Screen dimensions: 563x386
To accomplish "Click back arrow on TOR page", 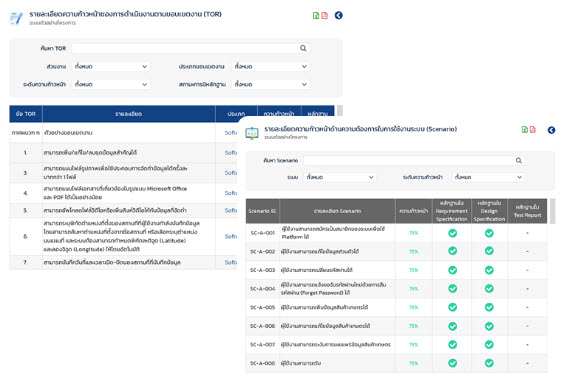I will 338,15.
